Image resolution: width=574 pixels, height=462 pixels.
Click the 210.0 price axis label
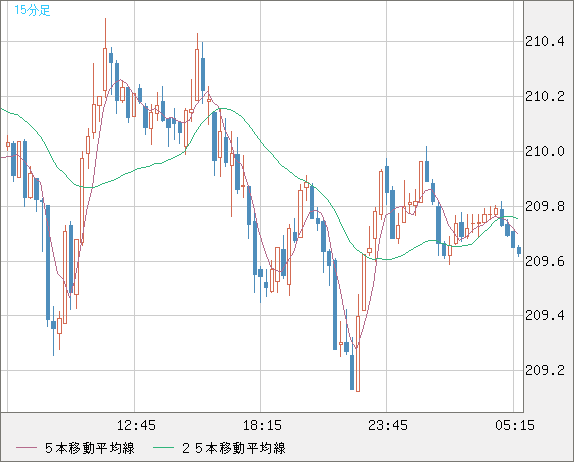click(545, 151)
